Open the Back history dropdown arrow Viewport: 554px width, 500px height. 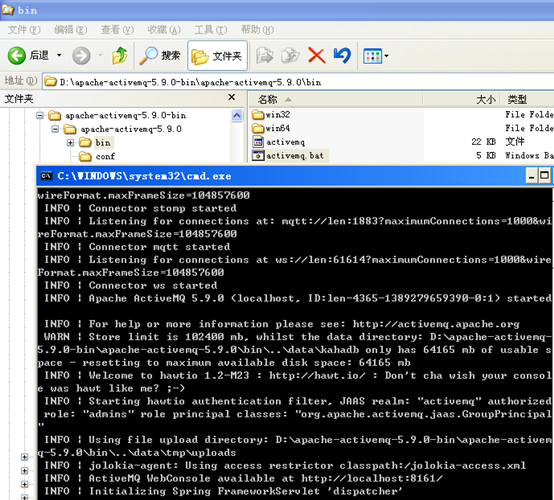click(x=59, y=55)
